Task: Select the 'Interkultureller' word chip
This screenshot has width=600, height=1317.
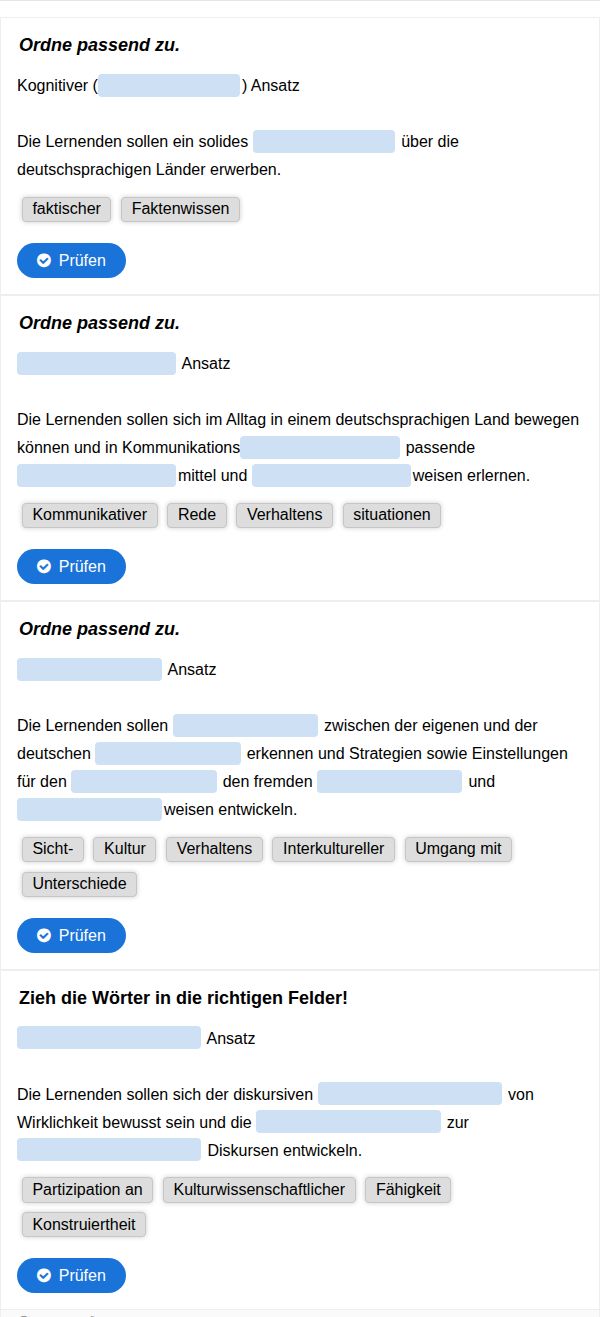Action: 334,849
